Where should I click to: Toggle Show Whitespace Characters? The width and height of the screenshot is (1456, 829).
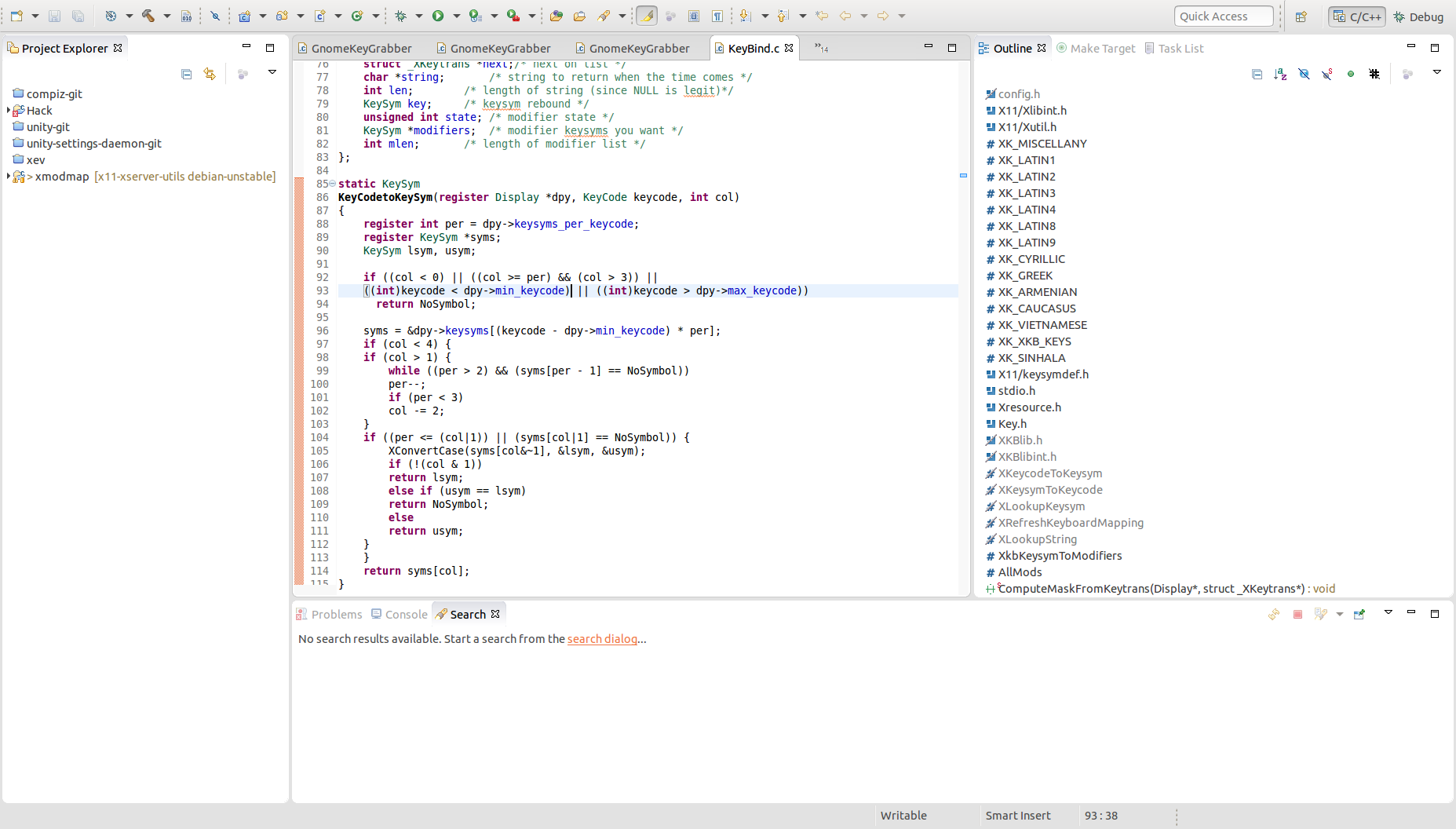click(x=717, y=16)
